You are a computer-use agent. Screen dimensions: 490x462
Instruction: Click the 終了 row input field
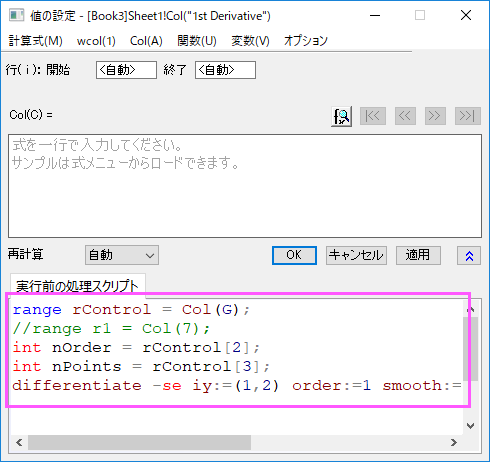pyautogui.click(x=225, y=70)
